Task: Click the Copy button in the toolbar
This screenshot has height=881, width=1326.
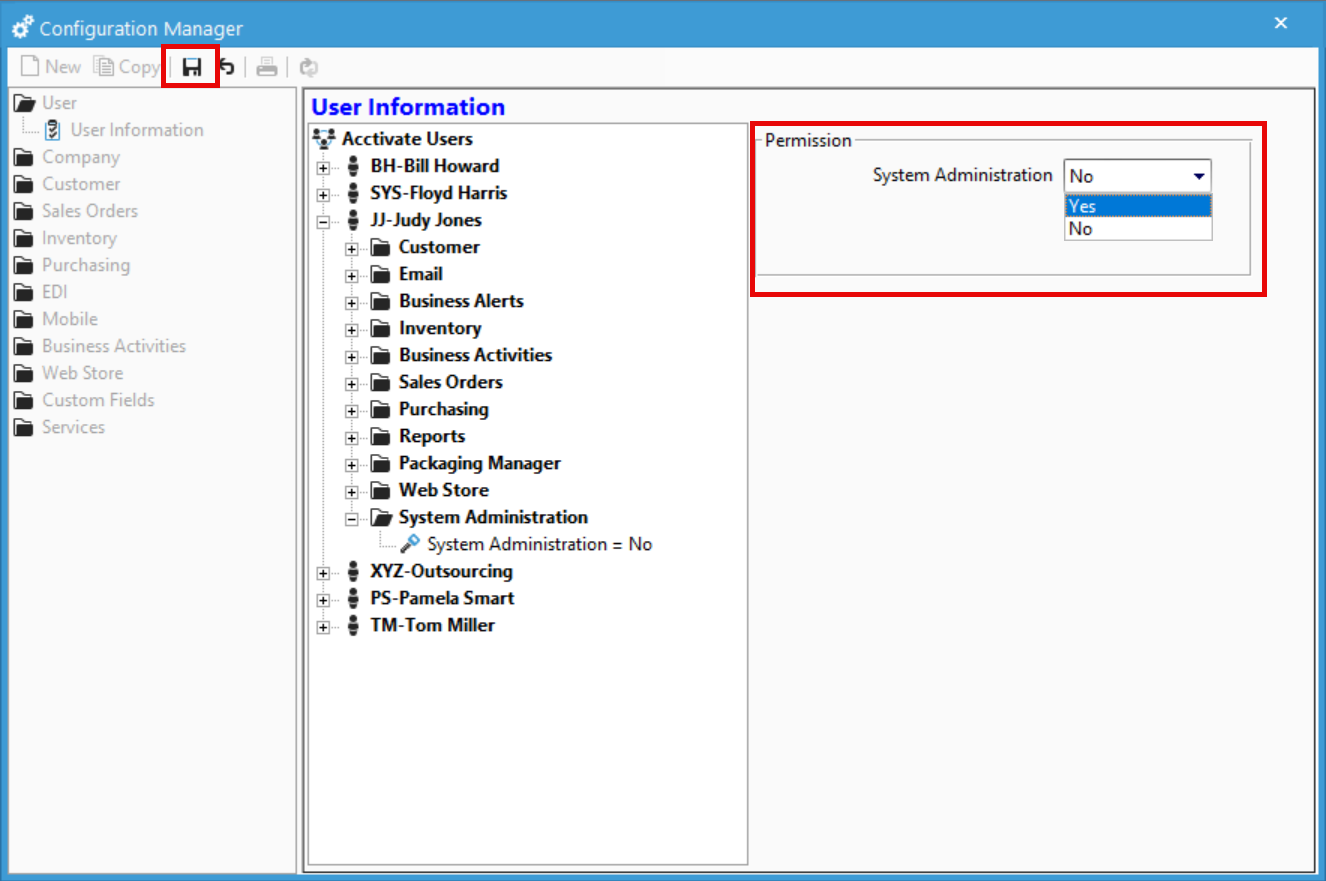Action: (126, 65)
